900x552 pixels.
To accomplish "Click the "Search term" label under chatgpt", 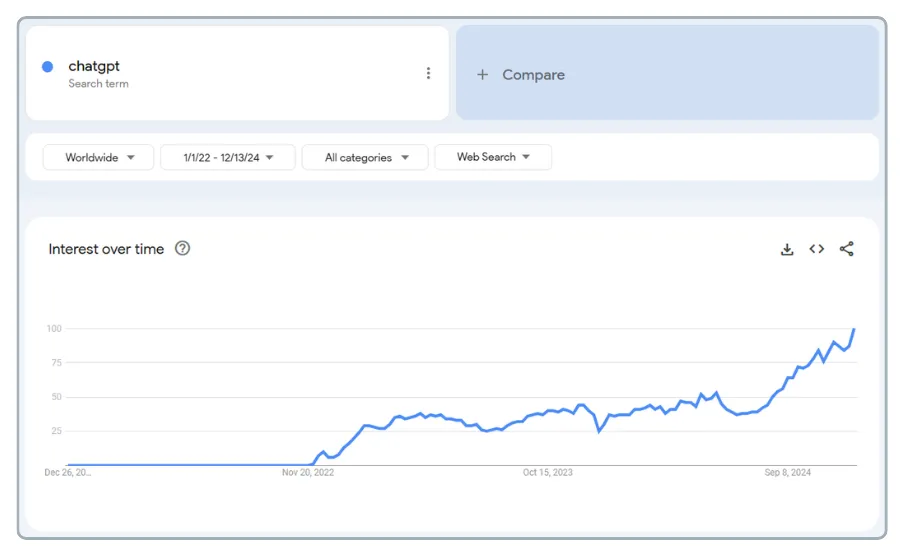I will 98,84.
